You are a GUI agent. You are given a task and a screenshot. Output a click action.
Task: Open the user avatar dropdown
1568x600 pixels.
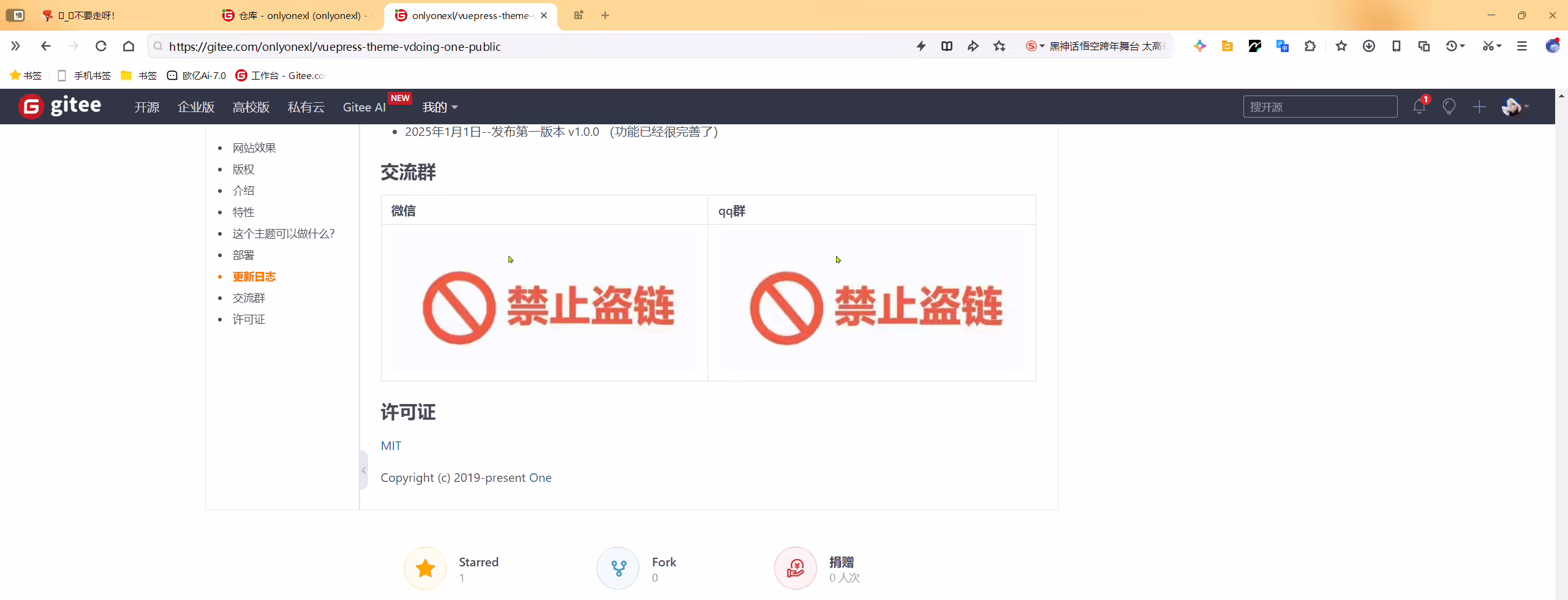coord(1515,107)
